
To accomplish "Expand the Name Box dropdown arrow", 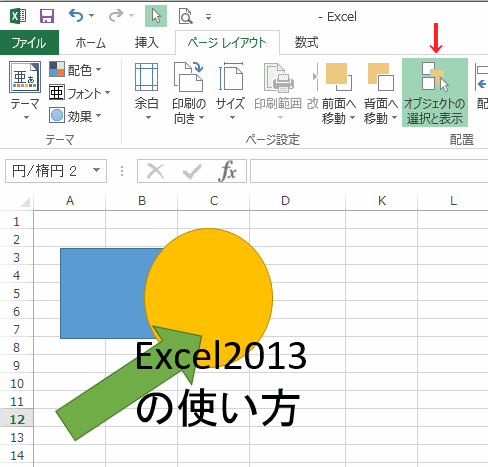I will pos(97,170).
